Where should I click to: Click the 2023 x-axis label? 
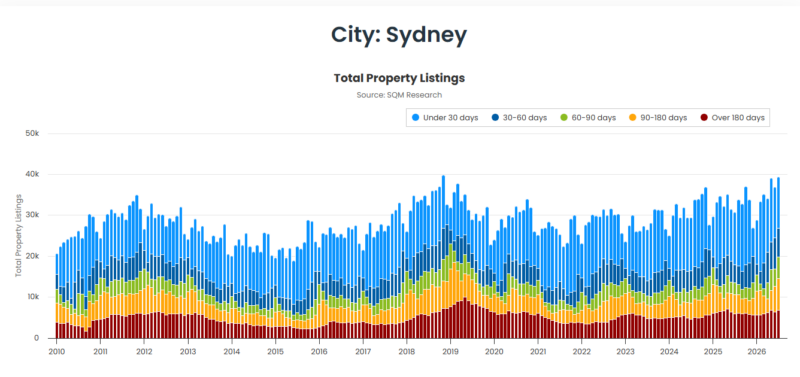pyautogui.click(x=626, y=352)
